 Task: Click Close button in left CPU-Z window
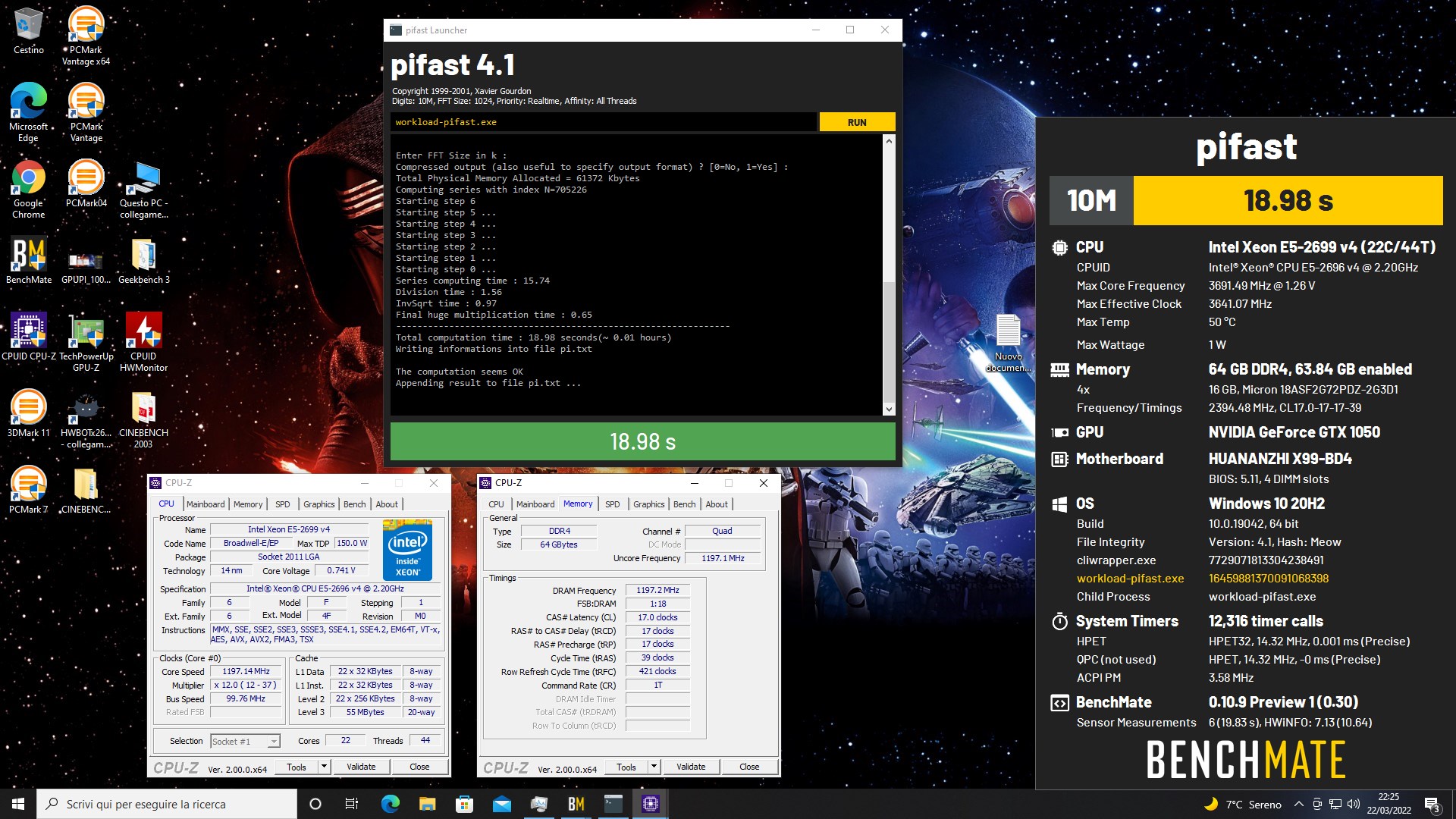pos(419,767)
